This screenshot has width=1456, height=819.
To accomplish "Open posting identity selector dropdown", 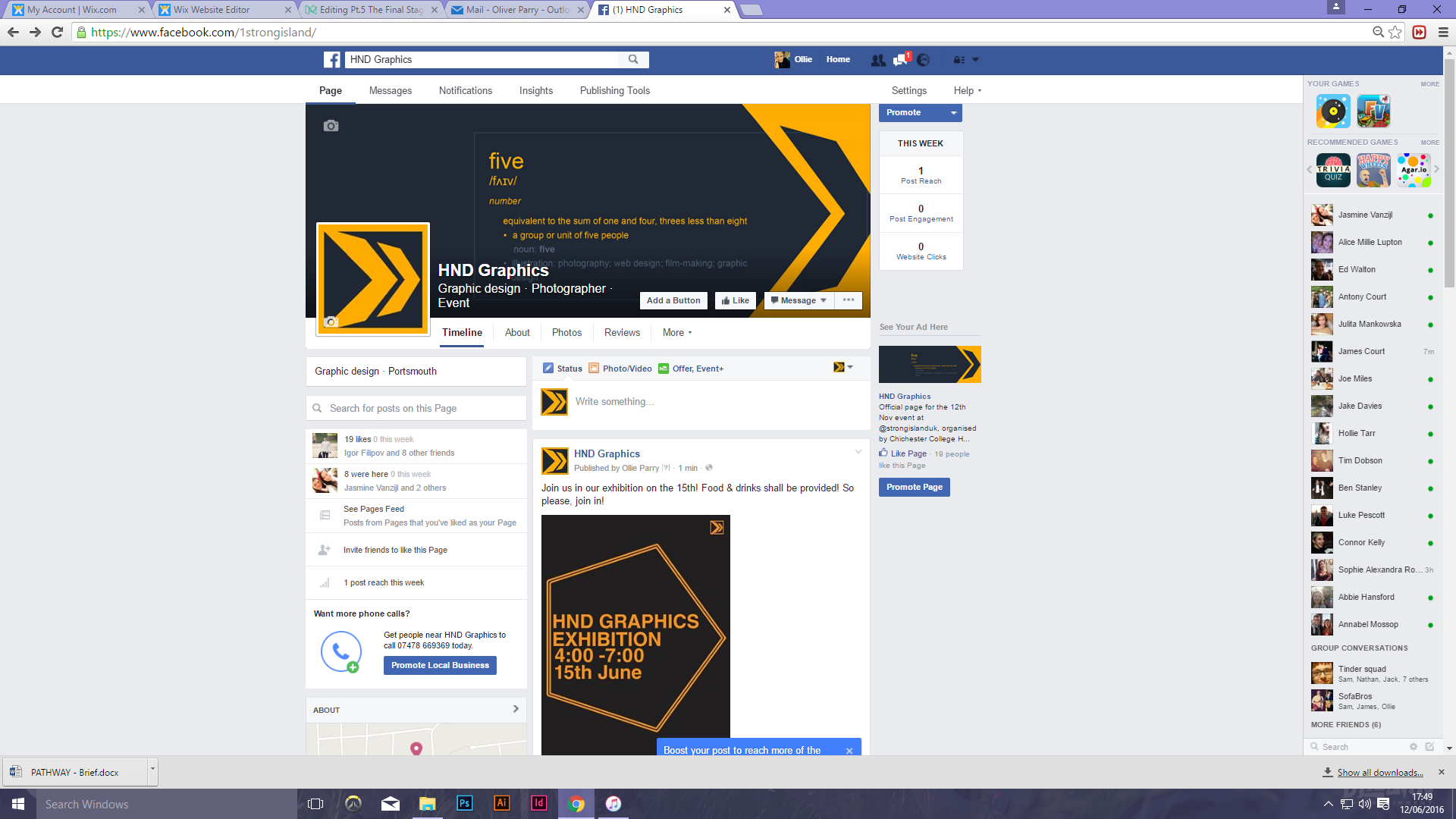I will (x=843, y=368).
